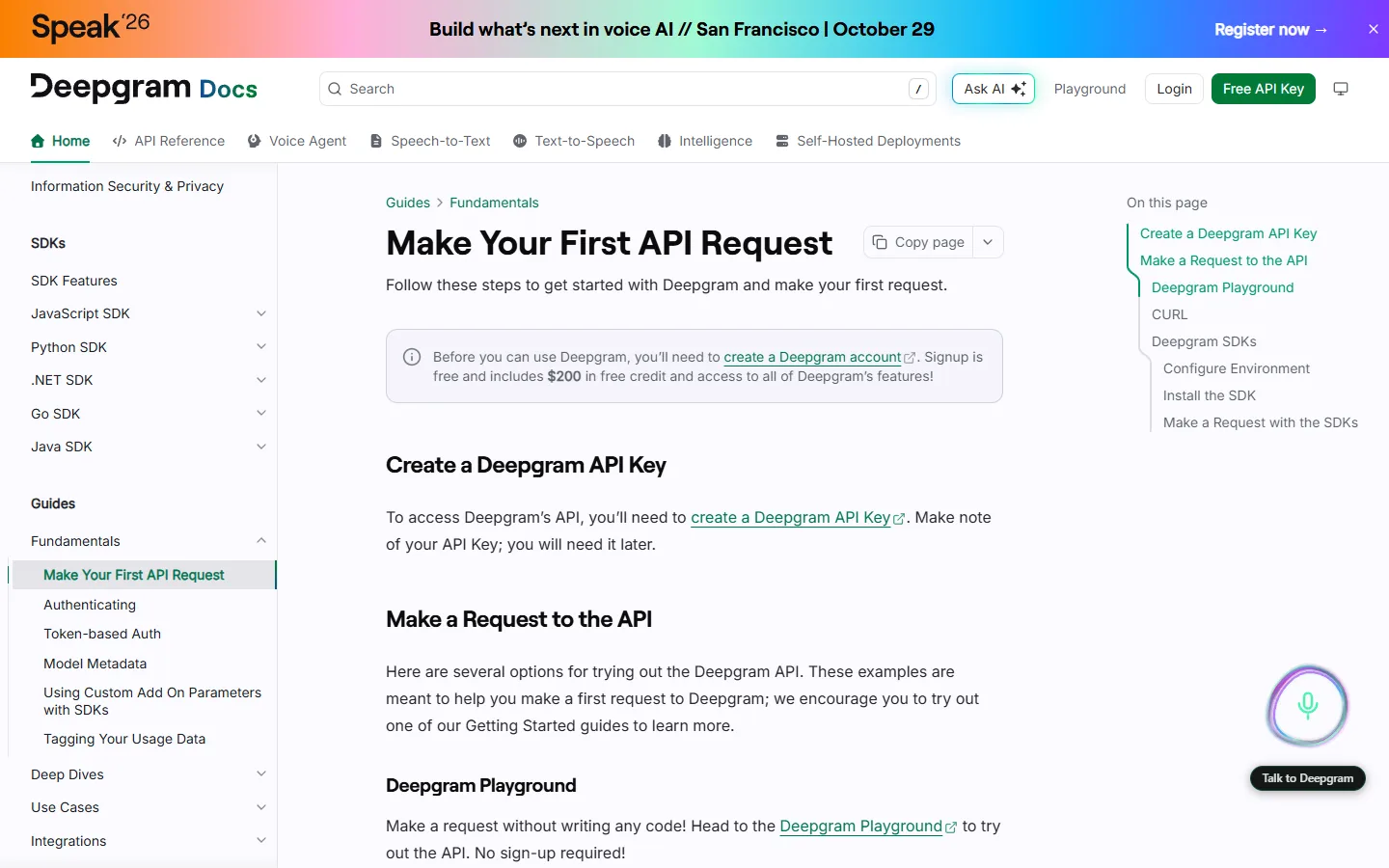The width and height of the screenshot is (1389, 868).
Task: Open the Text-to-Speech tab
Action: (574, 141)
